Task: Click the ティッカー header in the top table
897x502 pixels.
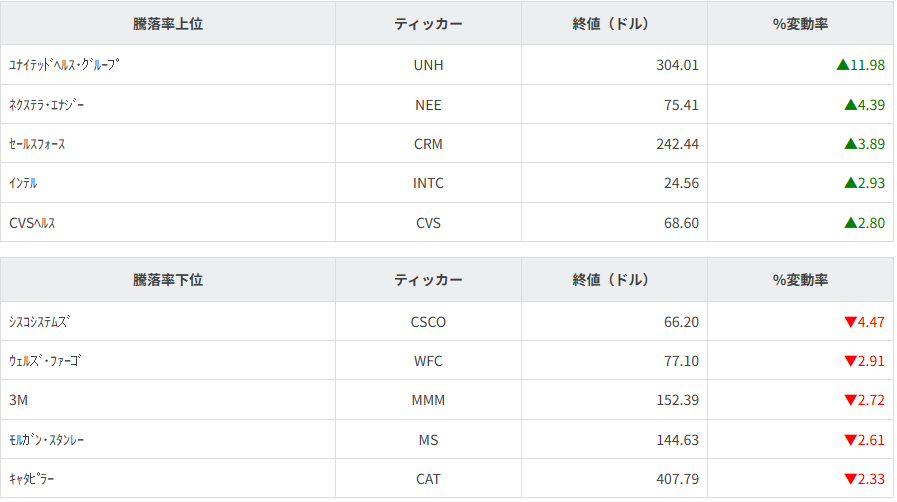Action: (428, 24)
